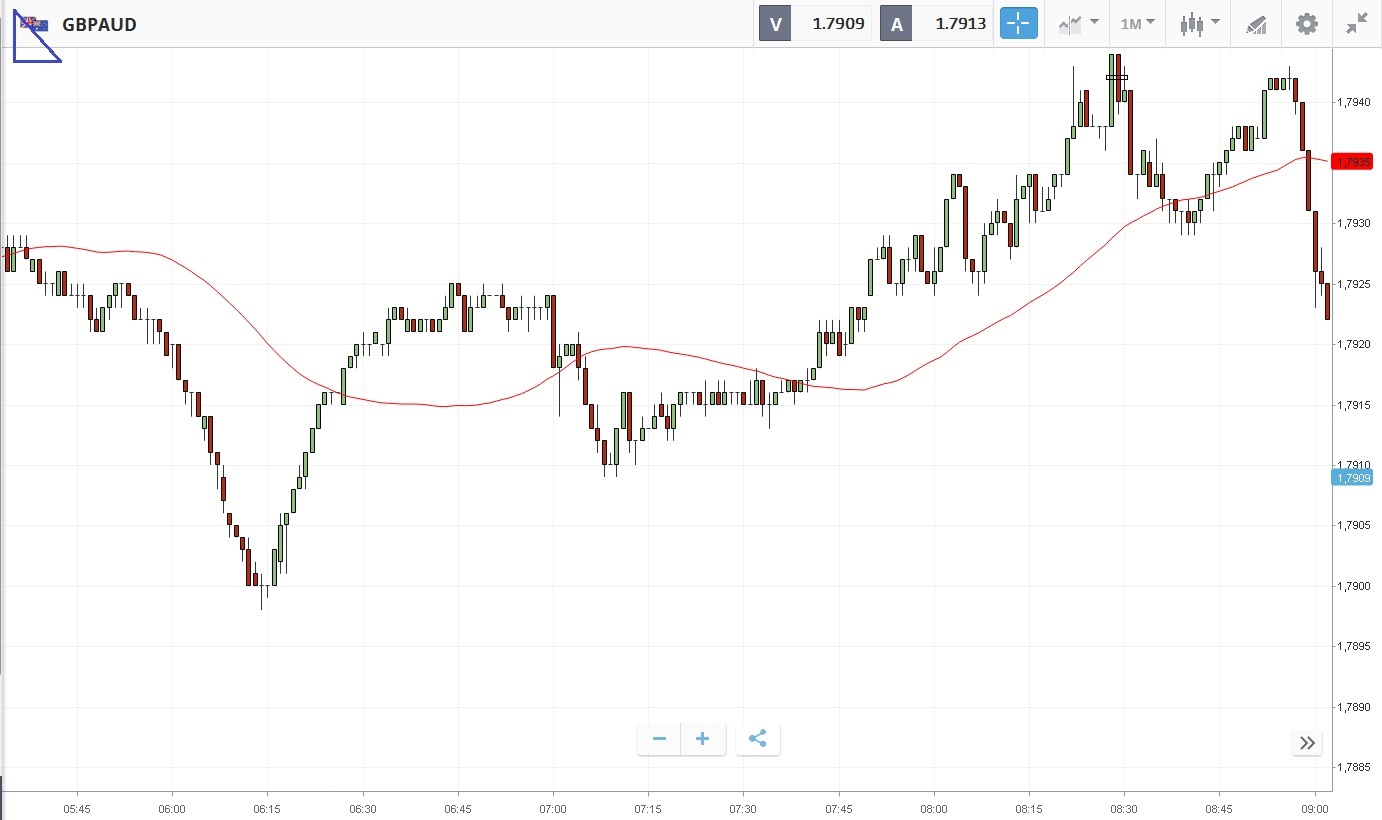Click the GBPAUD instrument name
1382x820 pixels.
pyautogui.click(x=99, y=24)
